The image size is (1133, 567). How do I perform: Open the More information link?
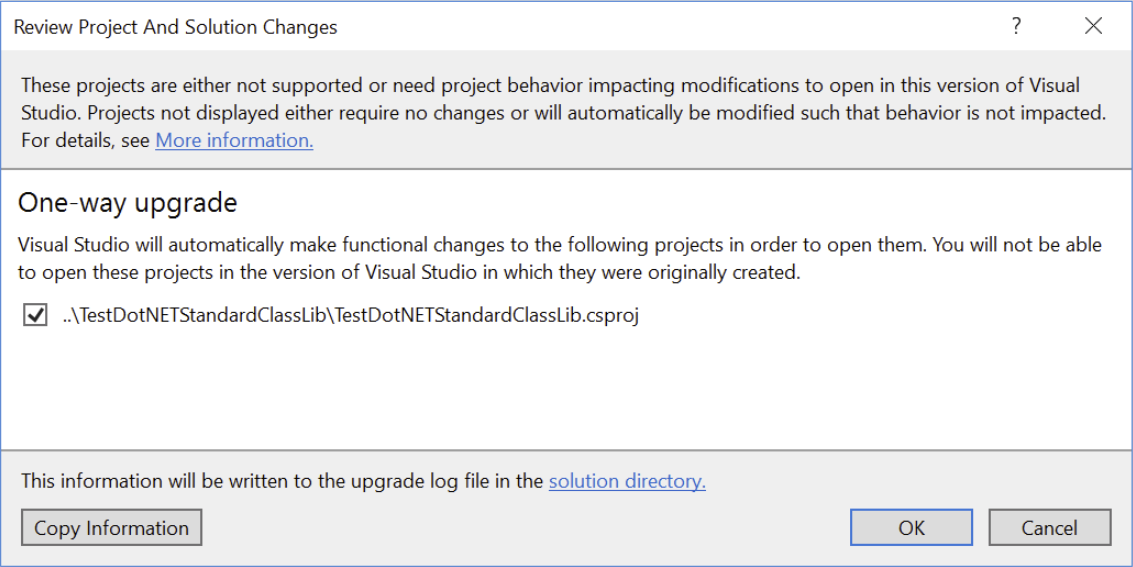(234, 140)
